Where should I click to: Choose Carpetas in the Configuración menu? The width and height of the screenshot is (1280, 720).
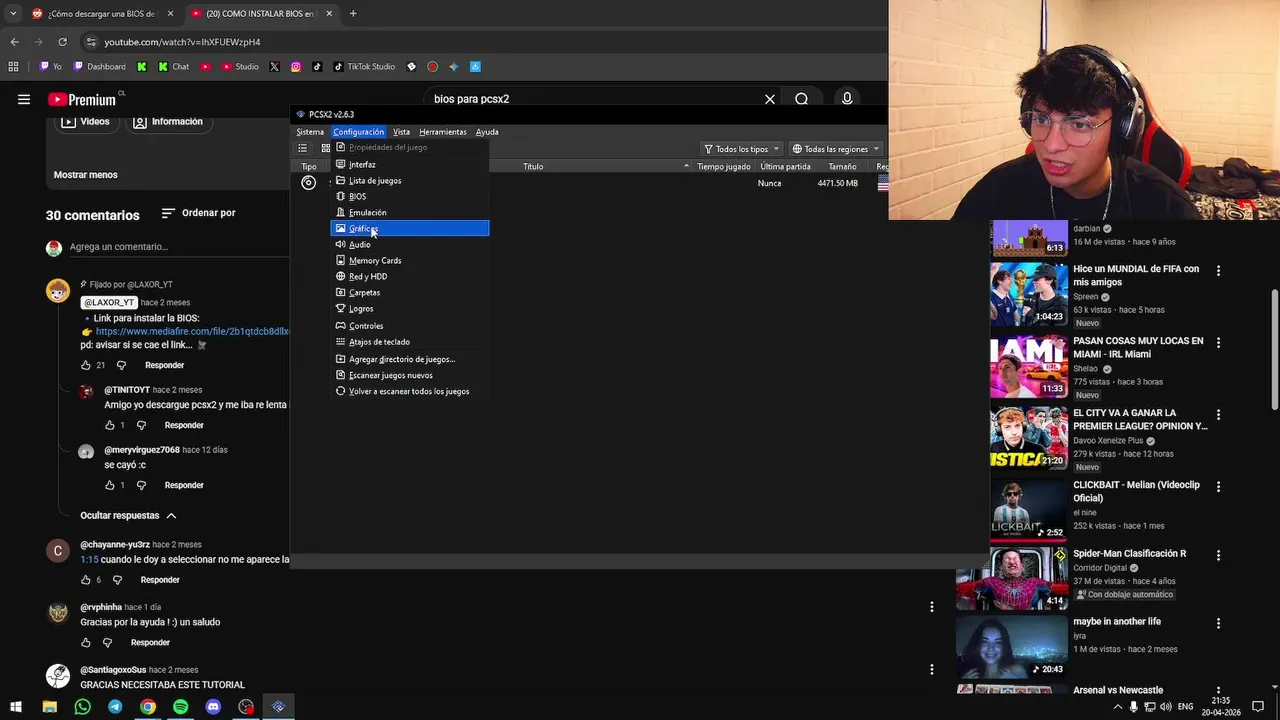410,293
